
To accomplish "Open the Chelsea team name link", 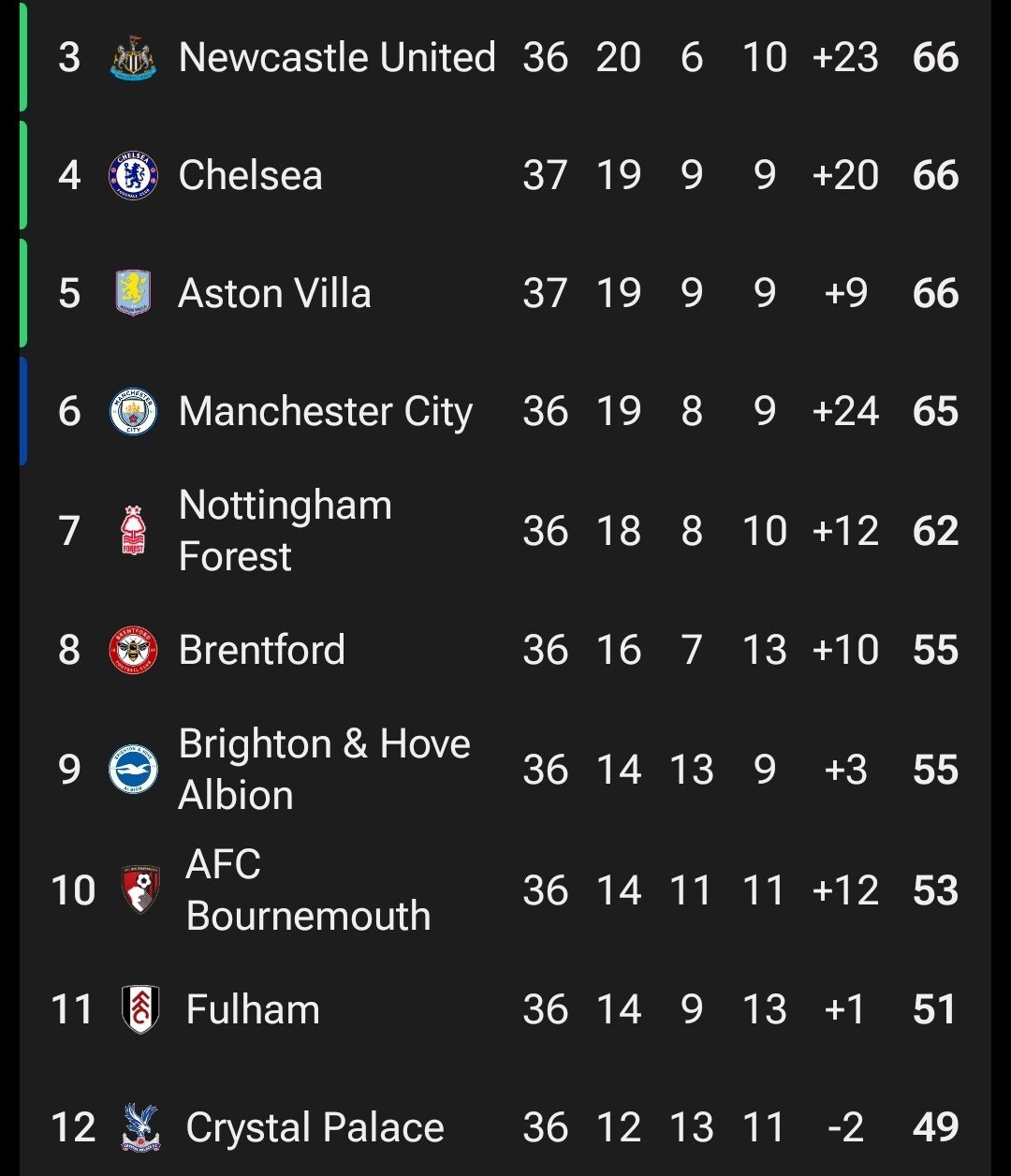I will (x=250, y=175).
